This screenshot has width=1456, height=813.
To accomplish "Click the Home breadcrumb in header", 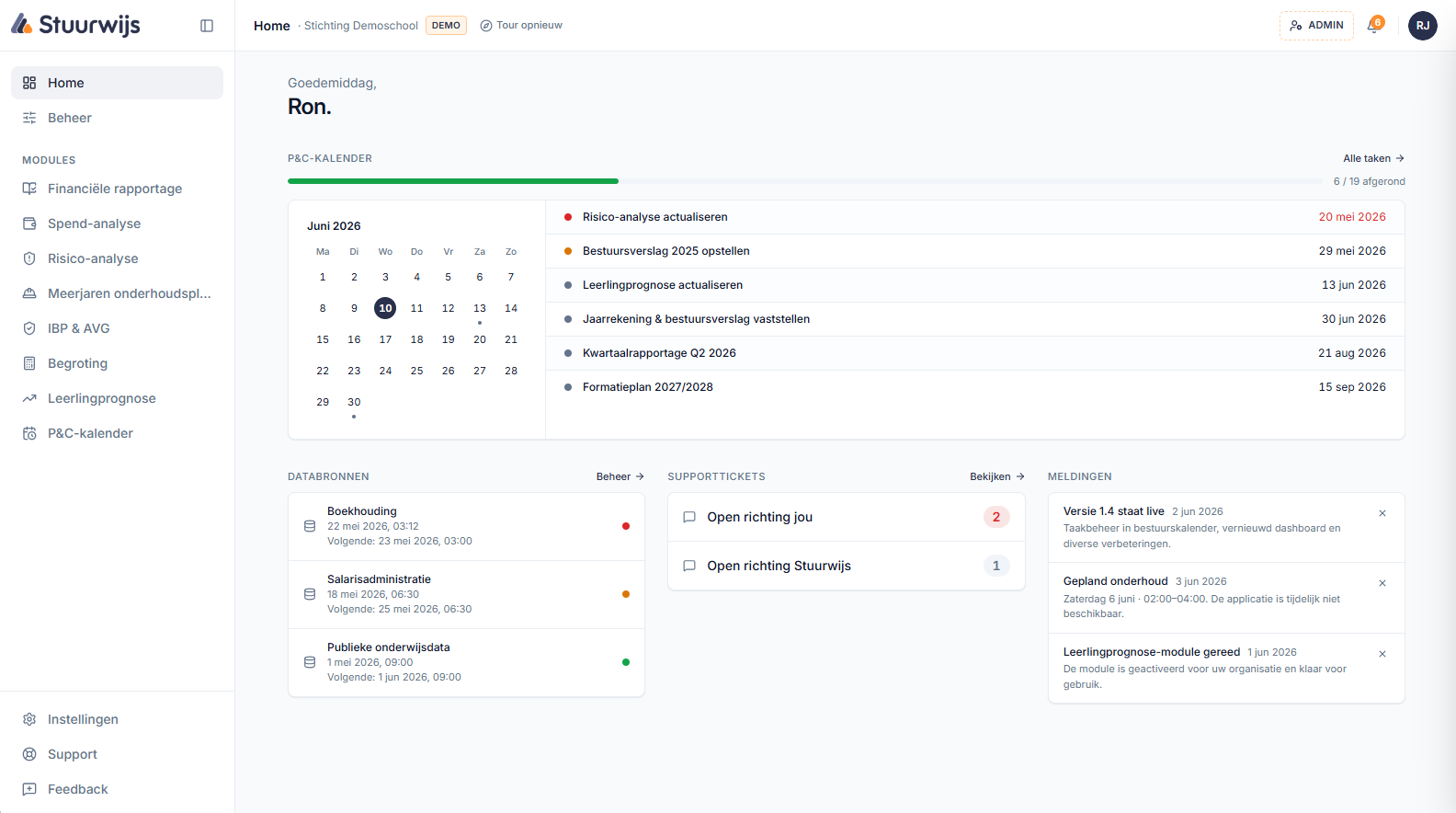I will (272, 26).
